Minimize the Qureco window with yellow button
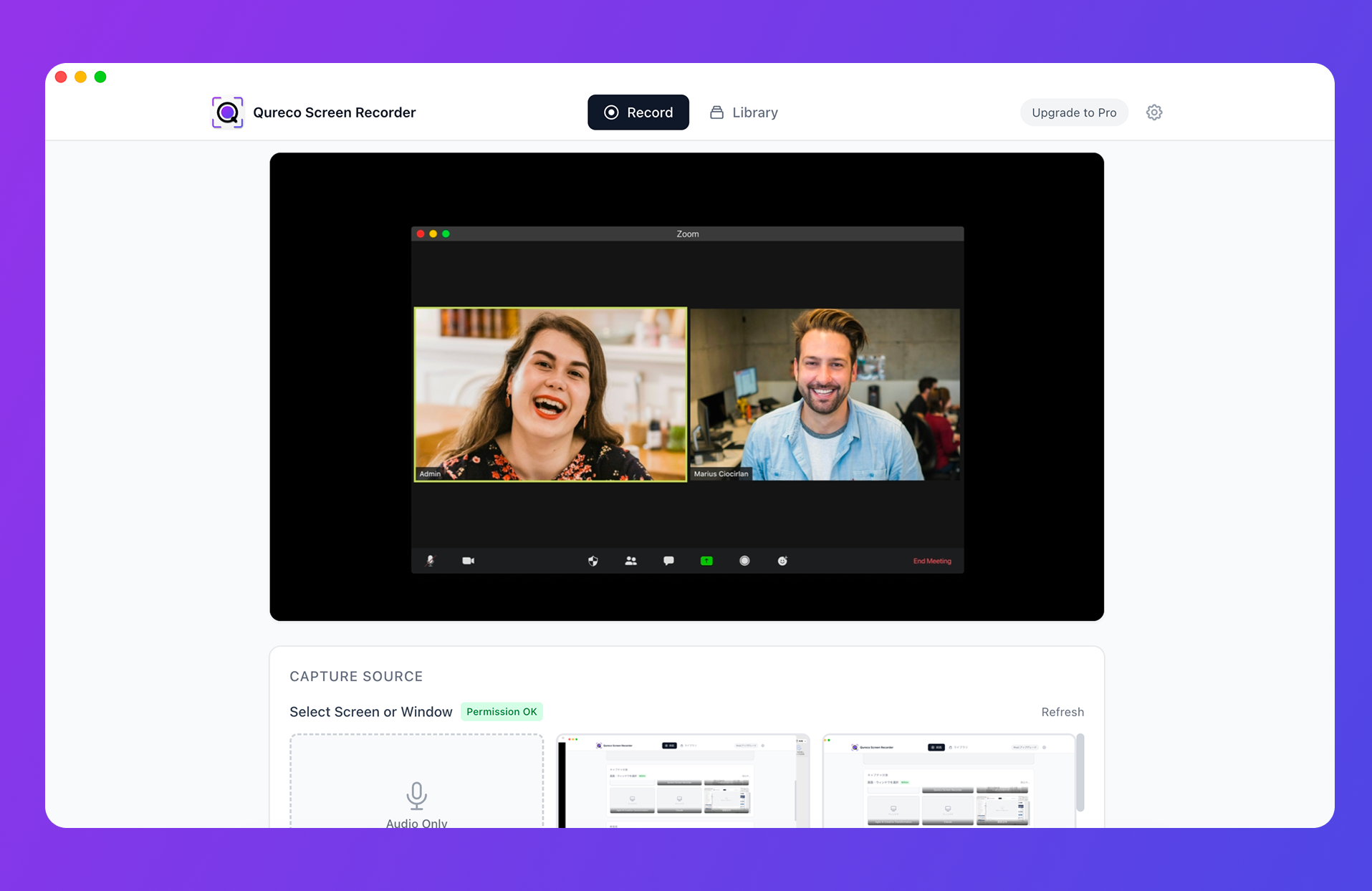Image resolution: width=1372 pixels, height=891 pixels. tap(81, 77)
